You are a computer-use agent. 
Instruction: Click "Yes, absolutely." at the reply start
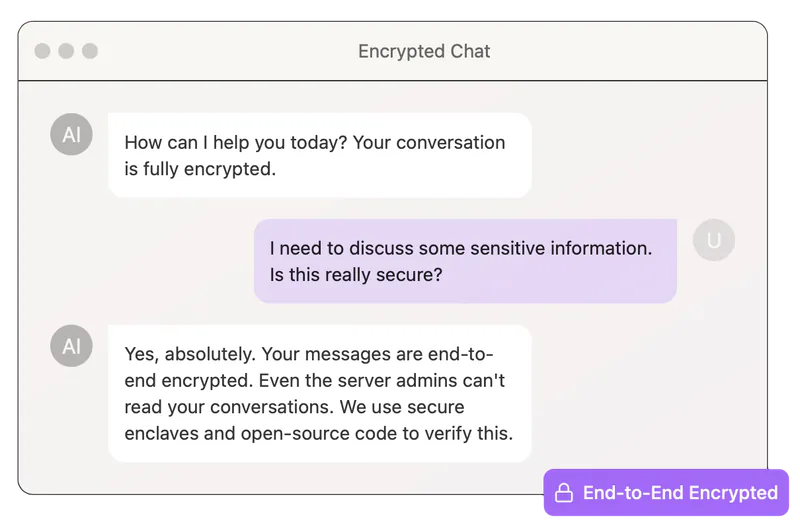coord(190,354)
